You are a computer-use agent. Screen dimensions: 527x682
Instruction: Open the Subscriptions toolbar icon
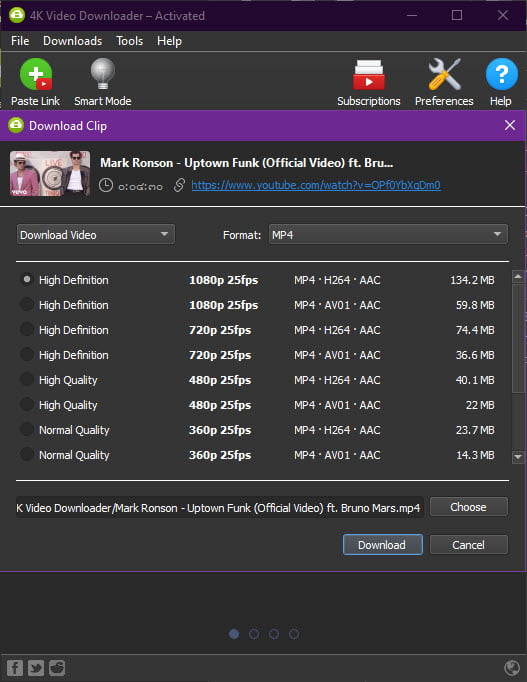[x=368, y=75]
